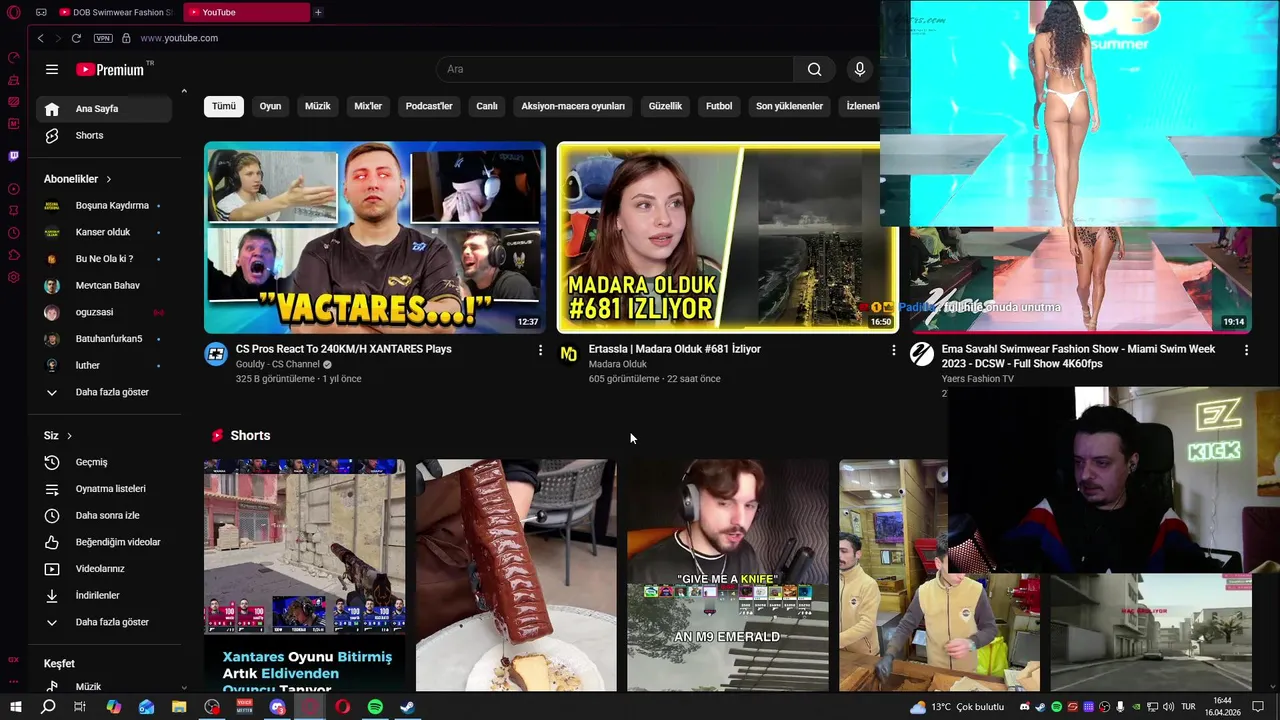
Task: Select the YouTube browser tab
Action: [x=247, y=12]
